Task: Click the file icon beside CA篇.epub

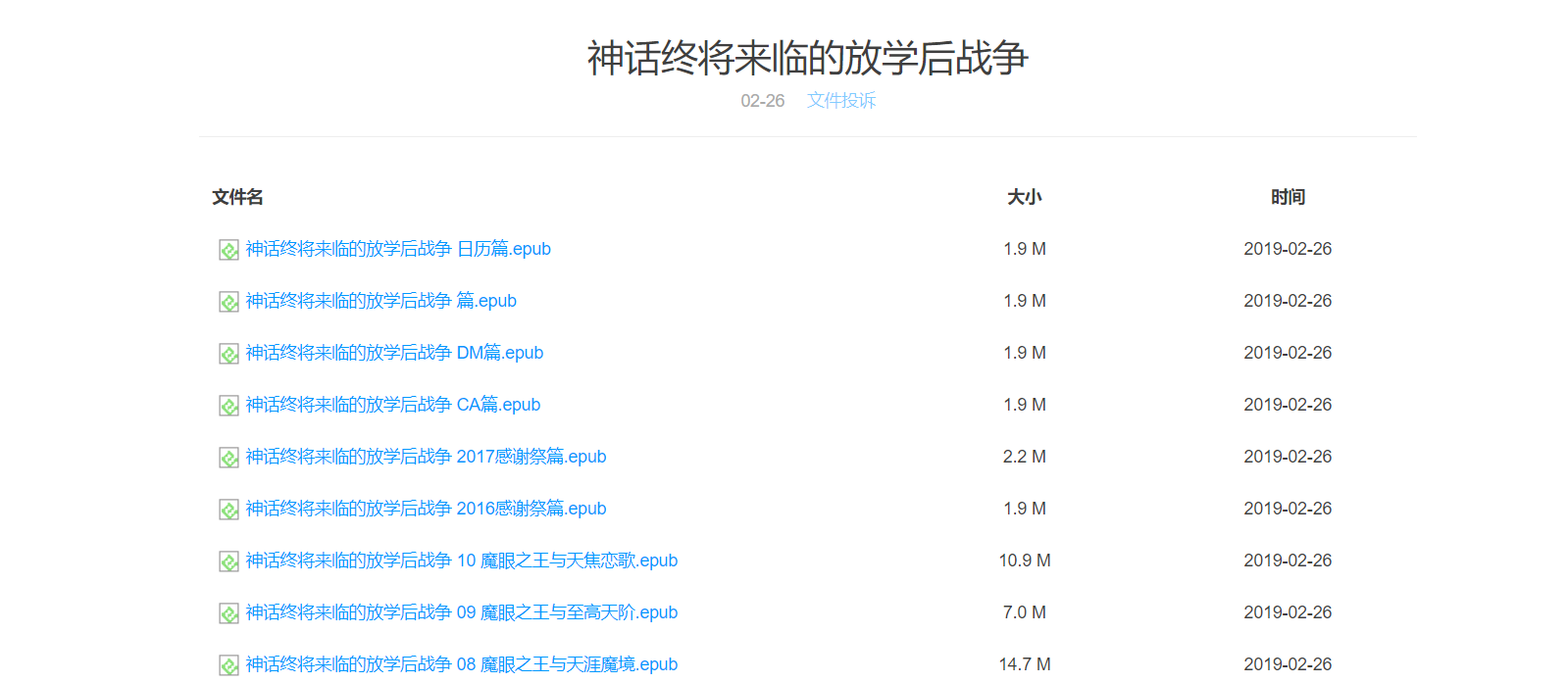Action: click(228, 406)
